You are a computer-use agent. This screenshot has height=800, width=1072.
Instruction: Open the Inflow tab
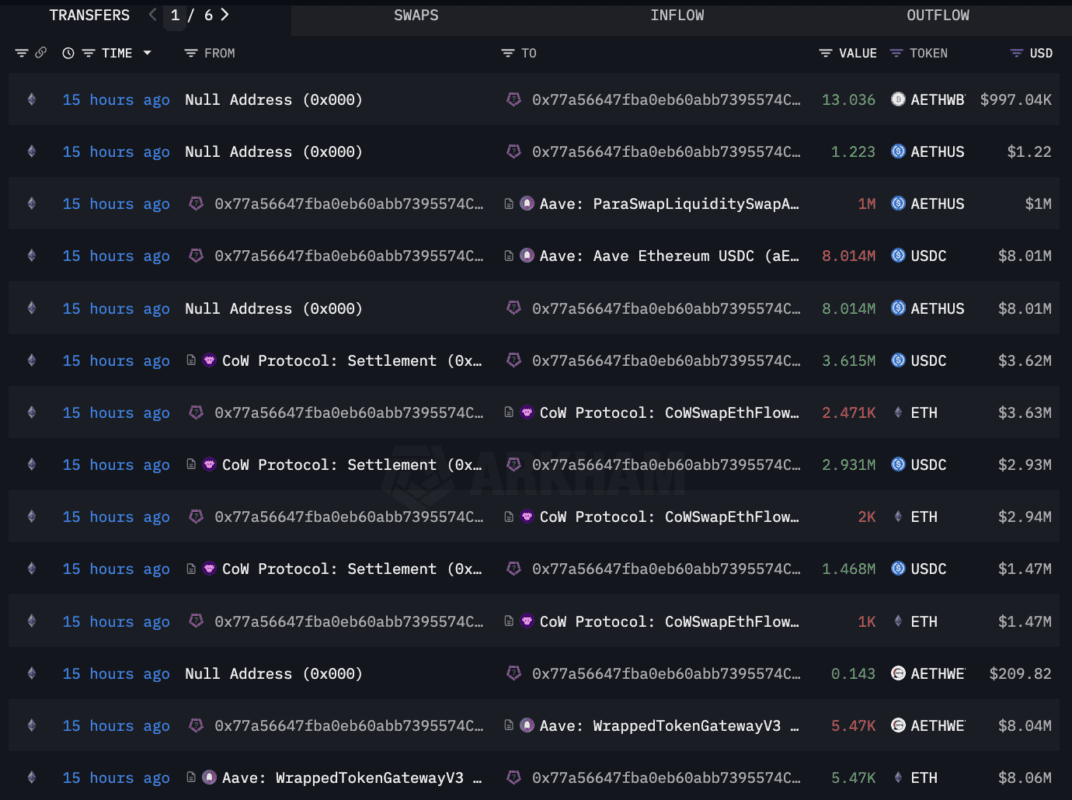coord(677,15)
